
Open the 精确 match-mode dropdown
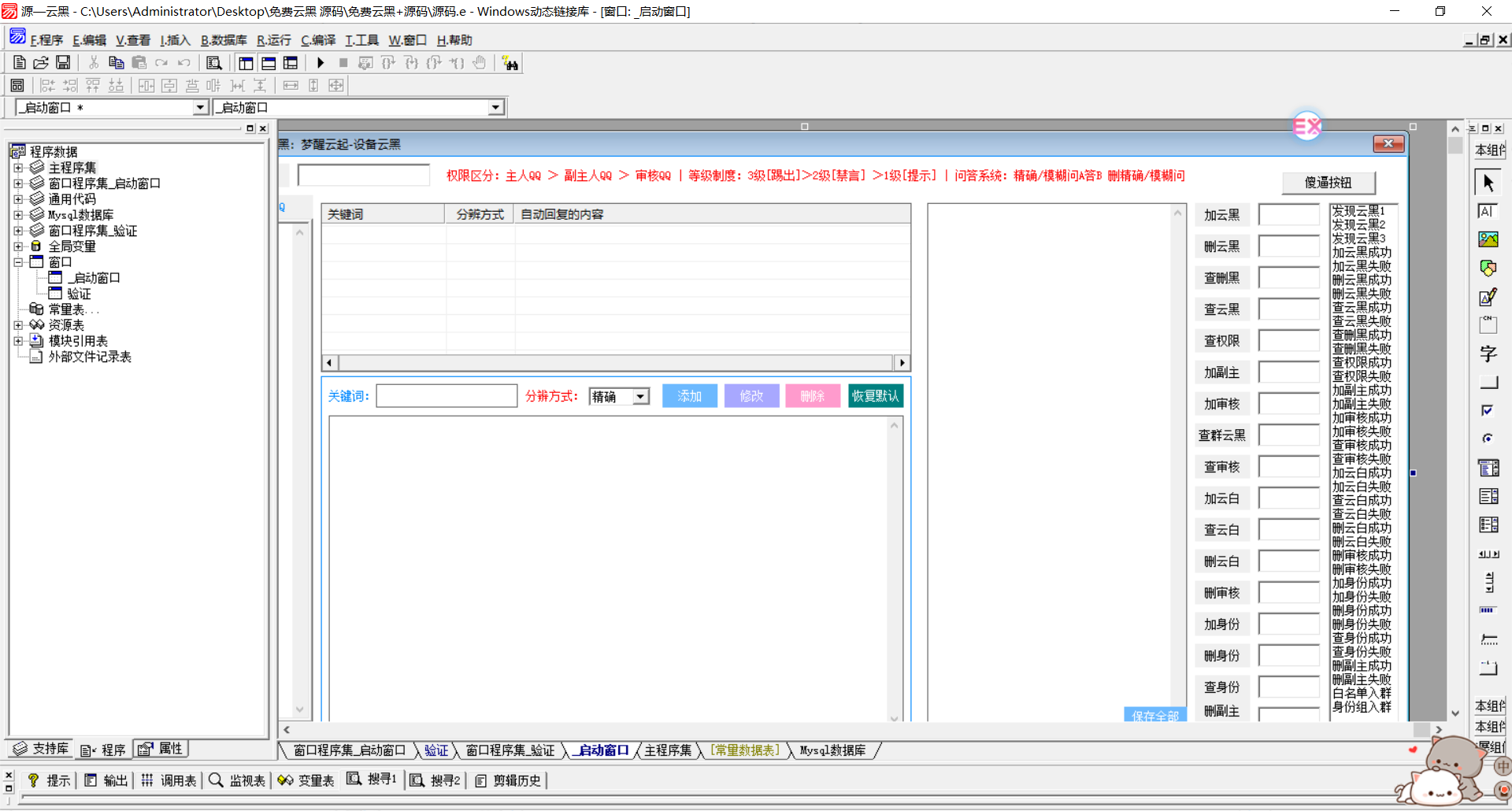(641, 397)
